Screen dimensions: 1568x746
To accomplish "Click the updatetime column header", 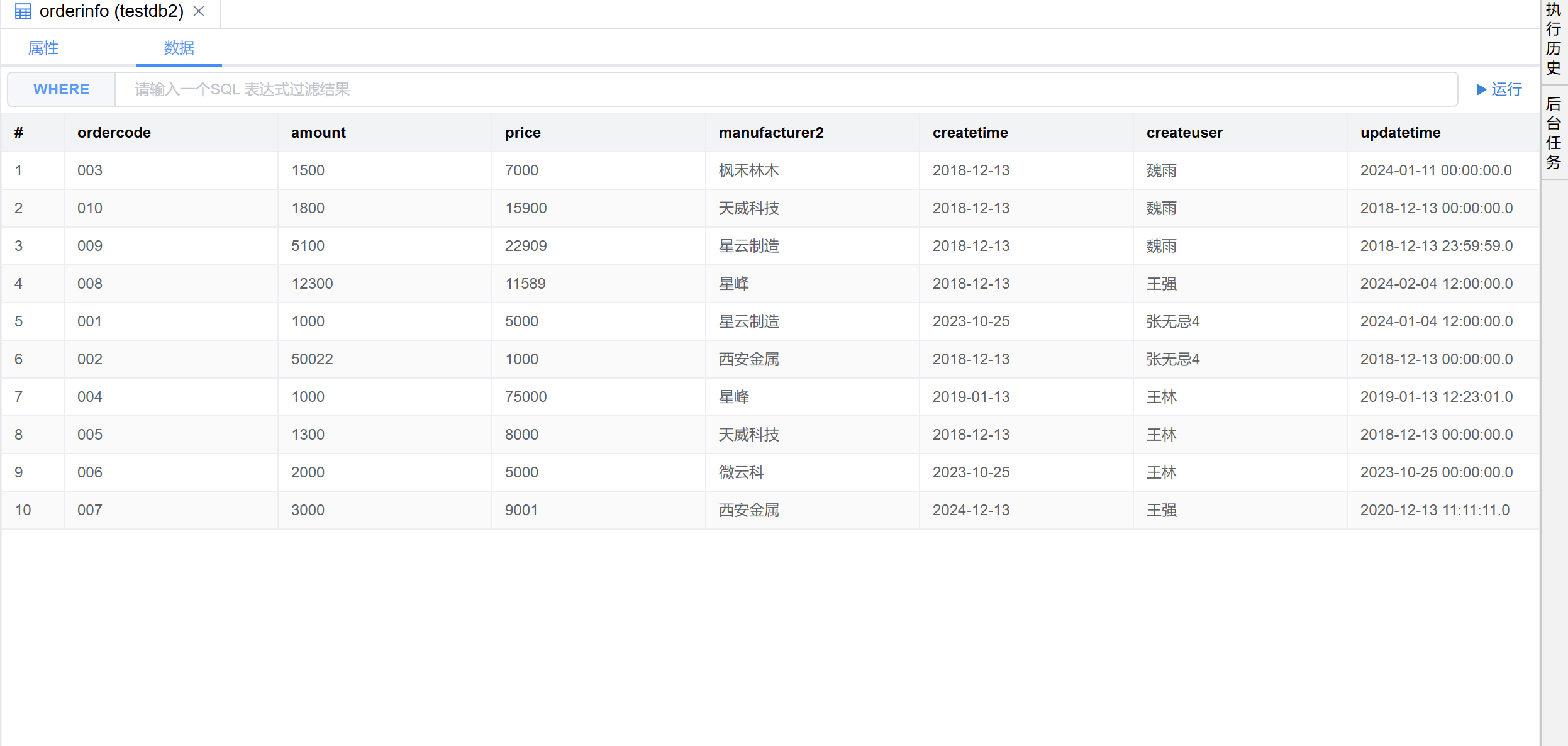I will point(1400,133).
